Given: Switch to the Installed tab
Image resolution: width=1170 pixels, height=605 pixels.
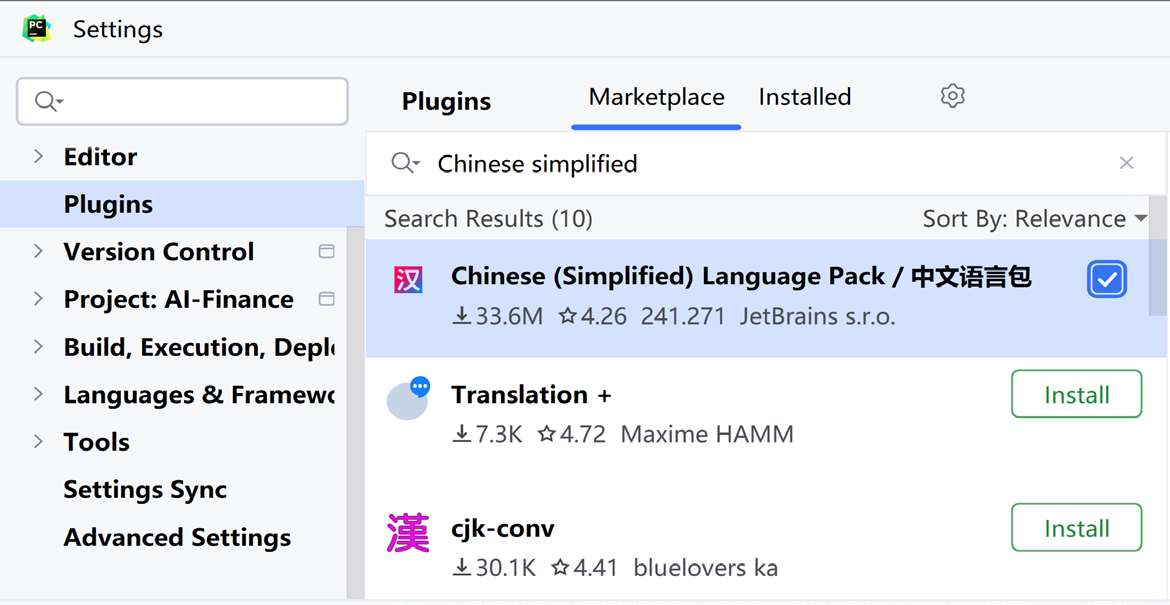Looking at the screenshot, I should click(804, 97).
